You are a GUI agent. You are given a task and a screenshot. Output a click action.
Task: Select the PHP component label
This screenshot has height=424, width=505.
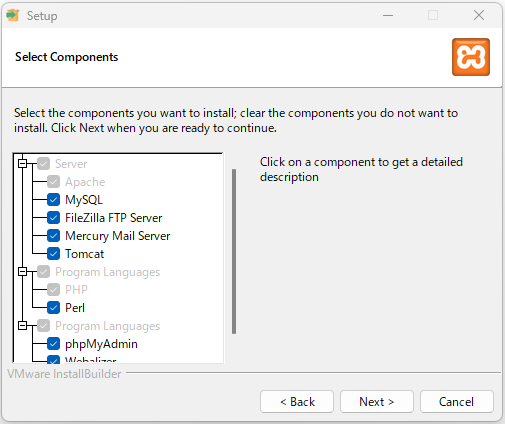76,290
